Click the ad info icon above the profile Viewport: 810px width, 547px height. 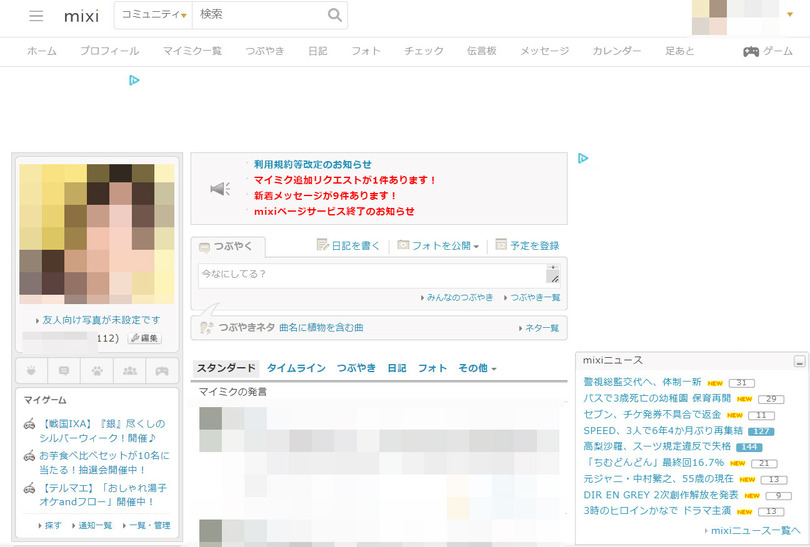[x=134, y=80]
